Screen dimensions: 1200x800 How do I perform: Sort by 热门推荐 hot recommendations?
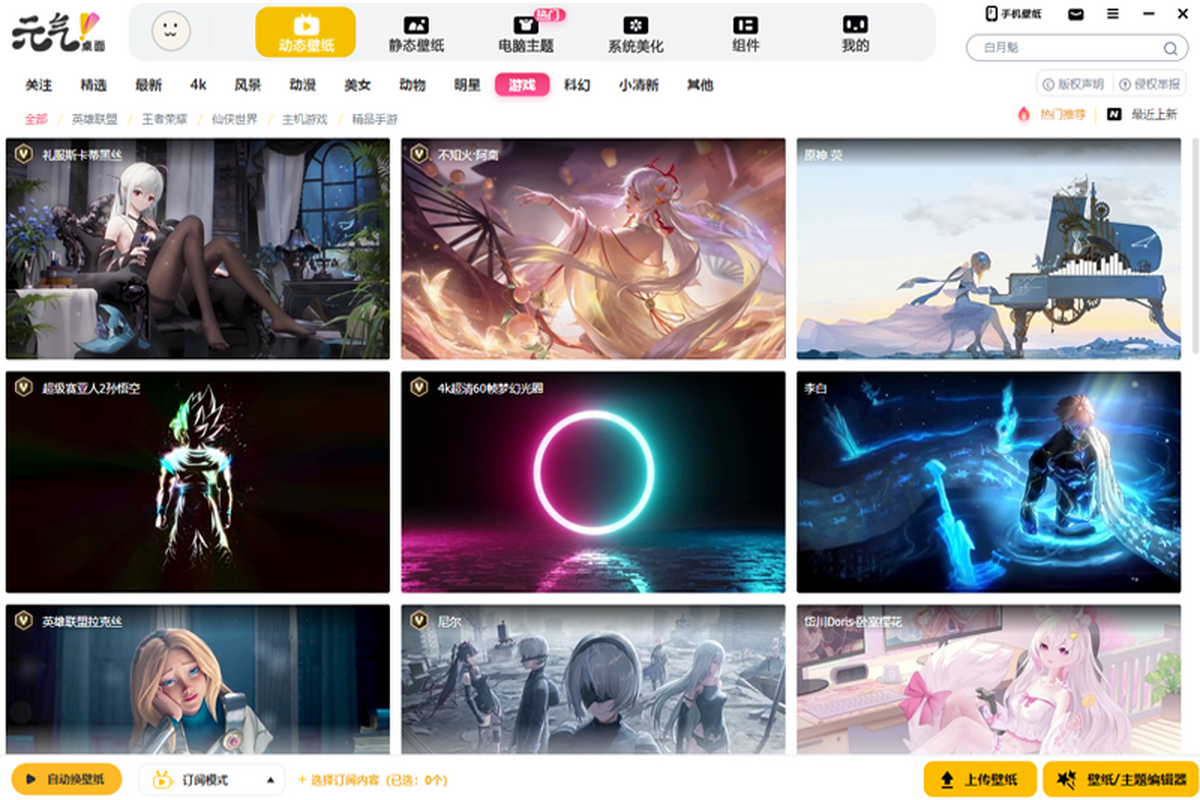pos(1052,114)
